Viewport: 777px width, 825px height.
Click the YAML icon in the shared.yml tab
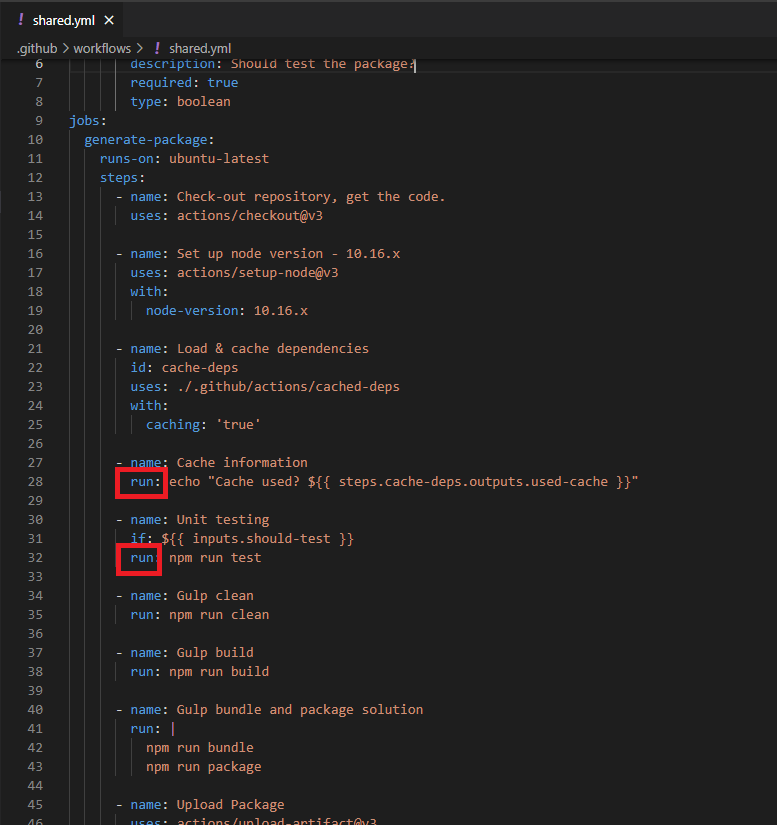point(20,20)
